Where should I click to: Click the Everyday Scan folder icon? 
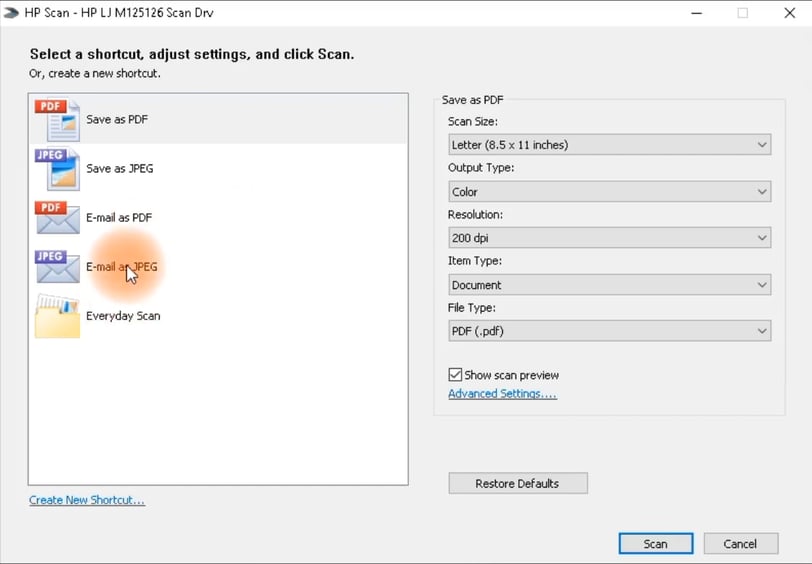(57, 316)
